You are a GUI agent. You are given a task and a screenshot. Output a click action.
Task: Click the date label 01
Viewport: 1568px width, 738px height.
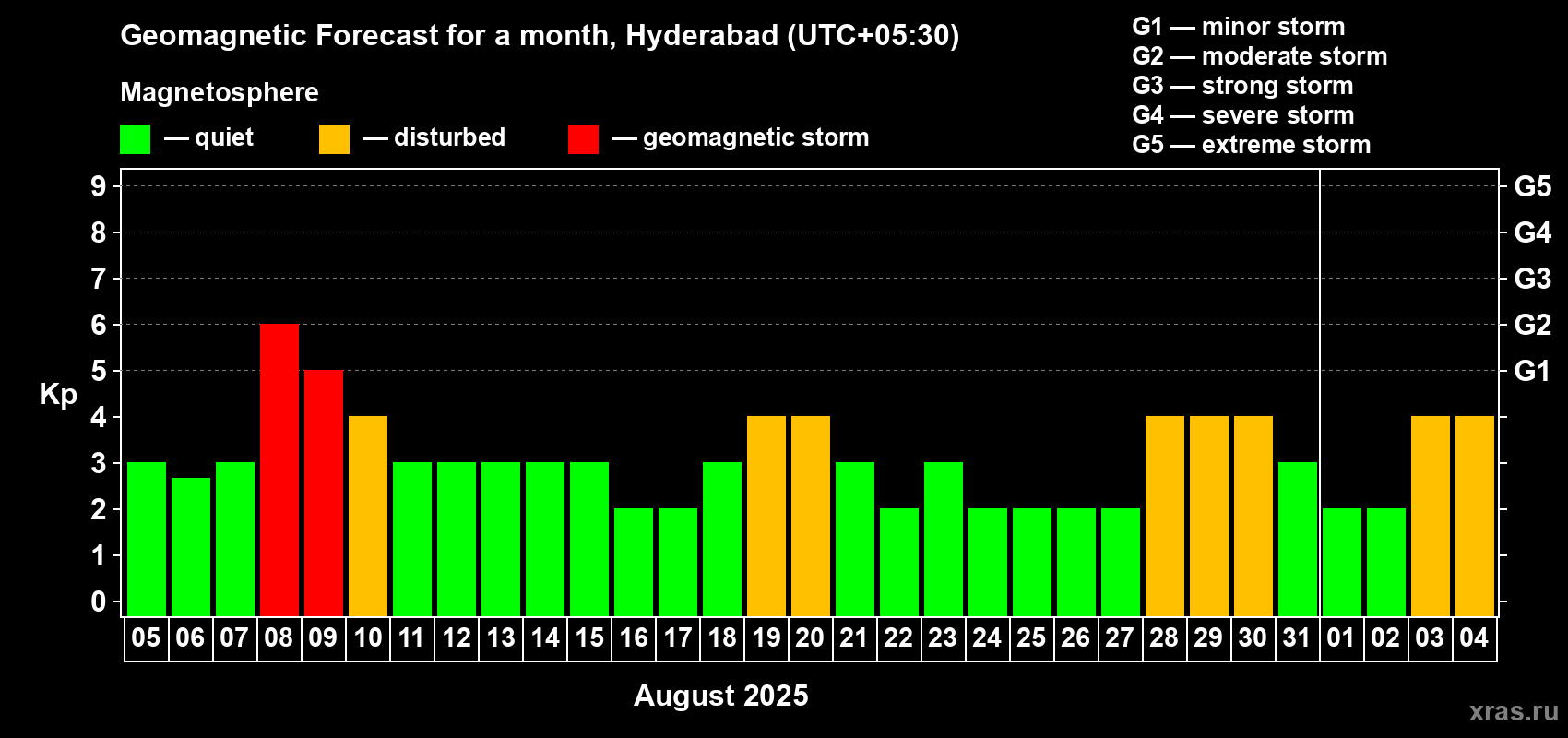point(1341,637)
